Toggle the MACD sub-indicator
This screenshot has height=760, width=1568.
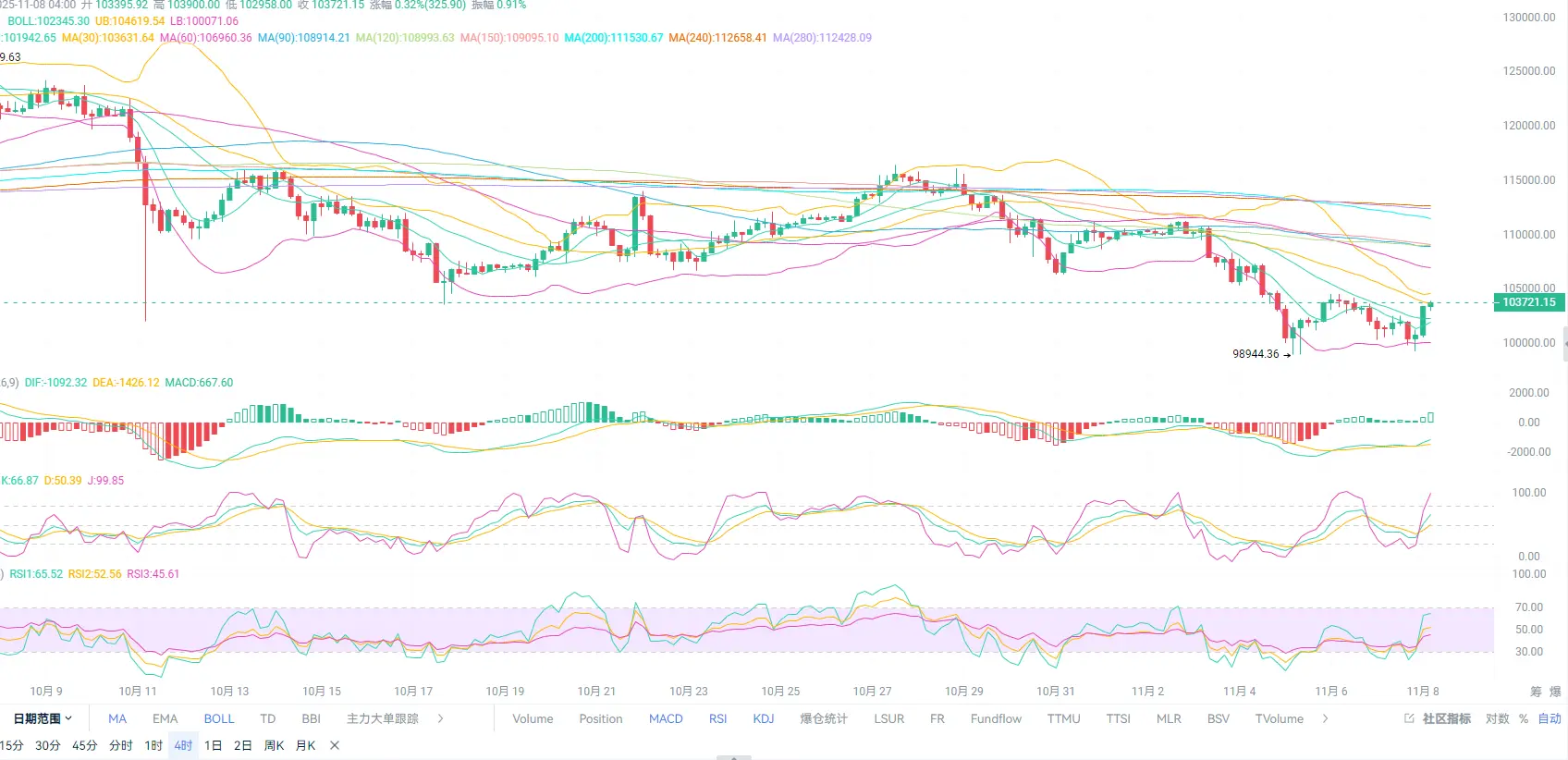click(666, 718)
